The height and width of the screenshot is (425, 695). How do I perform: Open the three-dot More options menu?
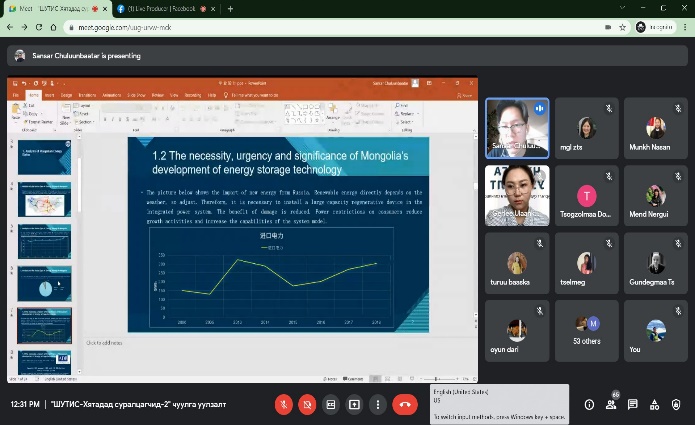coord(378,404)
